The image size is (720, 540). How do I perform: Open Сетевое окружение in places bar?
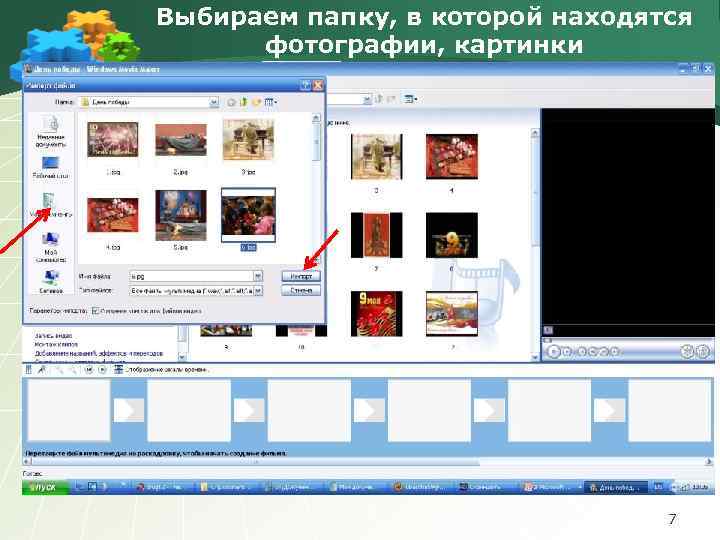(51, 282)
